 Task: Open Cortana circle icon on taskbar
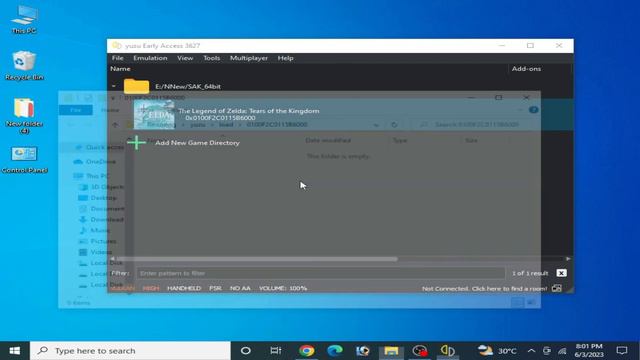(245, 351)
